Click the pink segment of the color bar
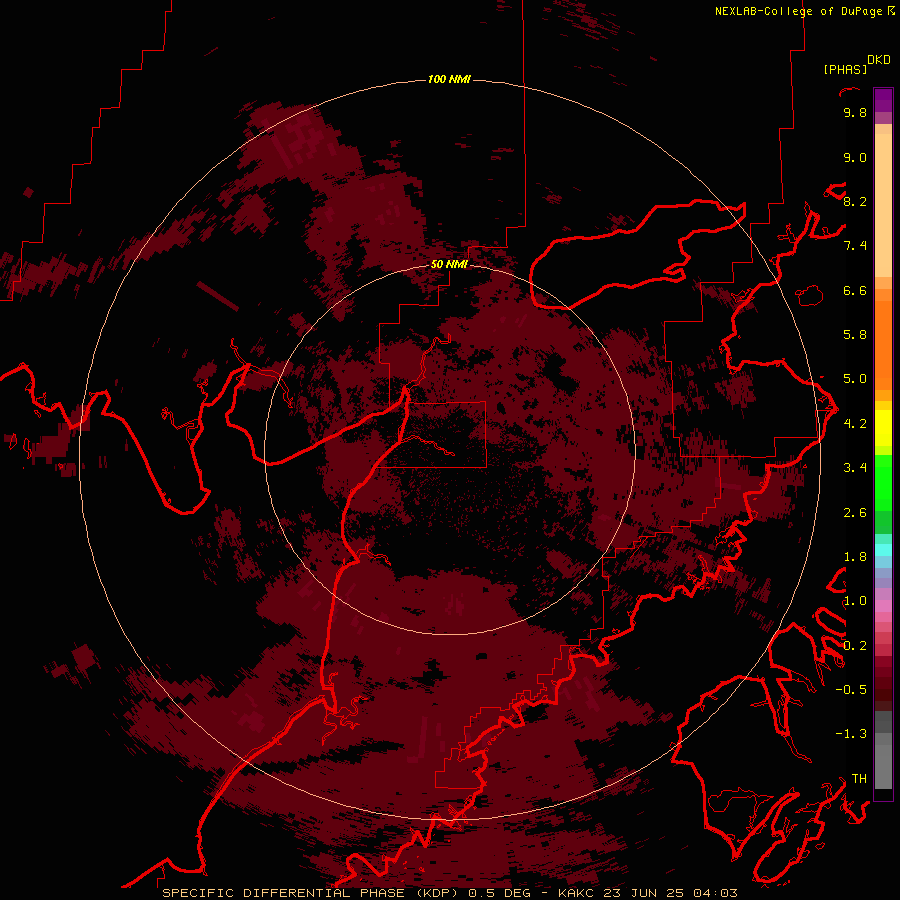900x900 pixels. [x=883, y=606]
